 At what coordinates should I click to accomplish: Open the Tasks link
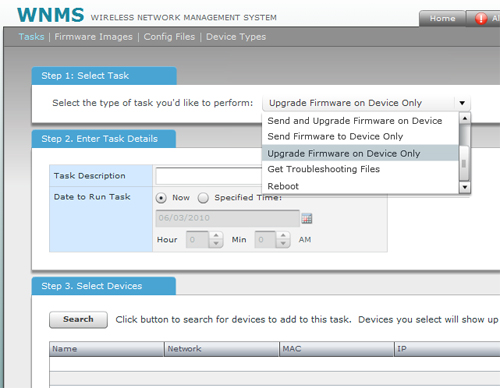pos(31,37)
